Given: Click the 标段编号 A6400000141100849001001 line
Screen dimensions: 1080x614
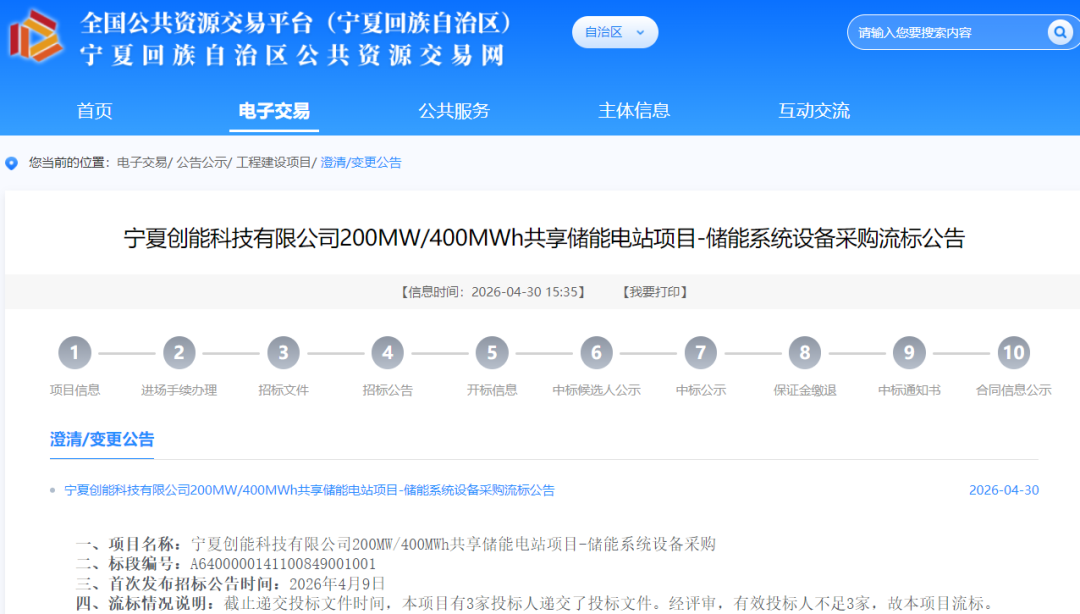Looking at the screenshot, I should click(x=226, y=564).
